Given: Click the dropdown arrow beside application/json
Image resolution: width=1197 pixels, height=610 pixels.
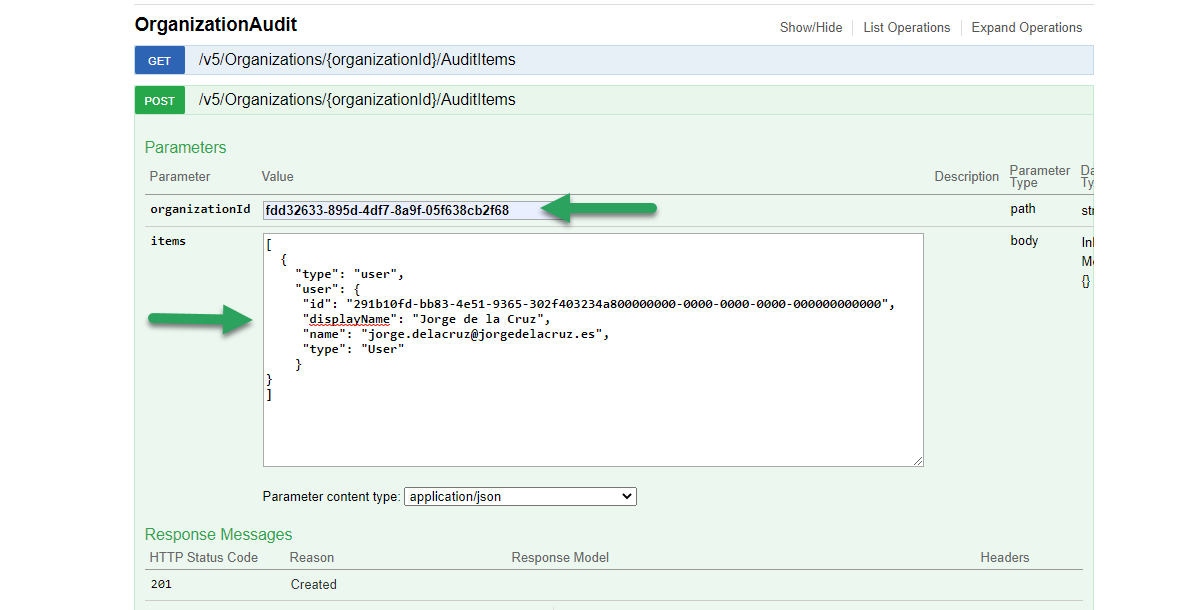Looking at the screenshot, I should [x=627, y=496].
